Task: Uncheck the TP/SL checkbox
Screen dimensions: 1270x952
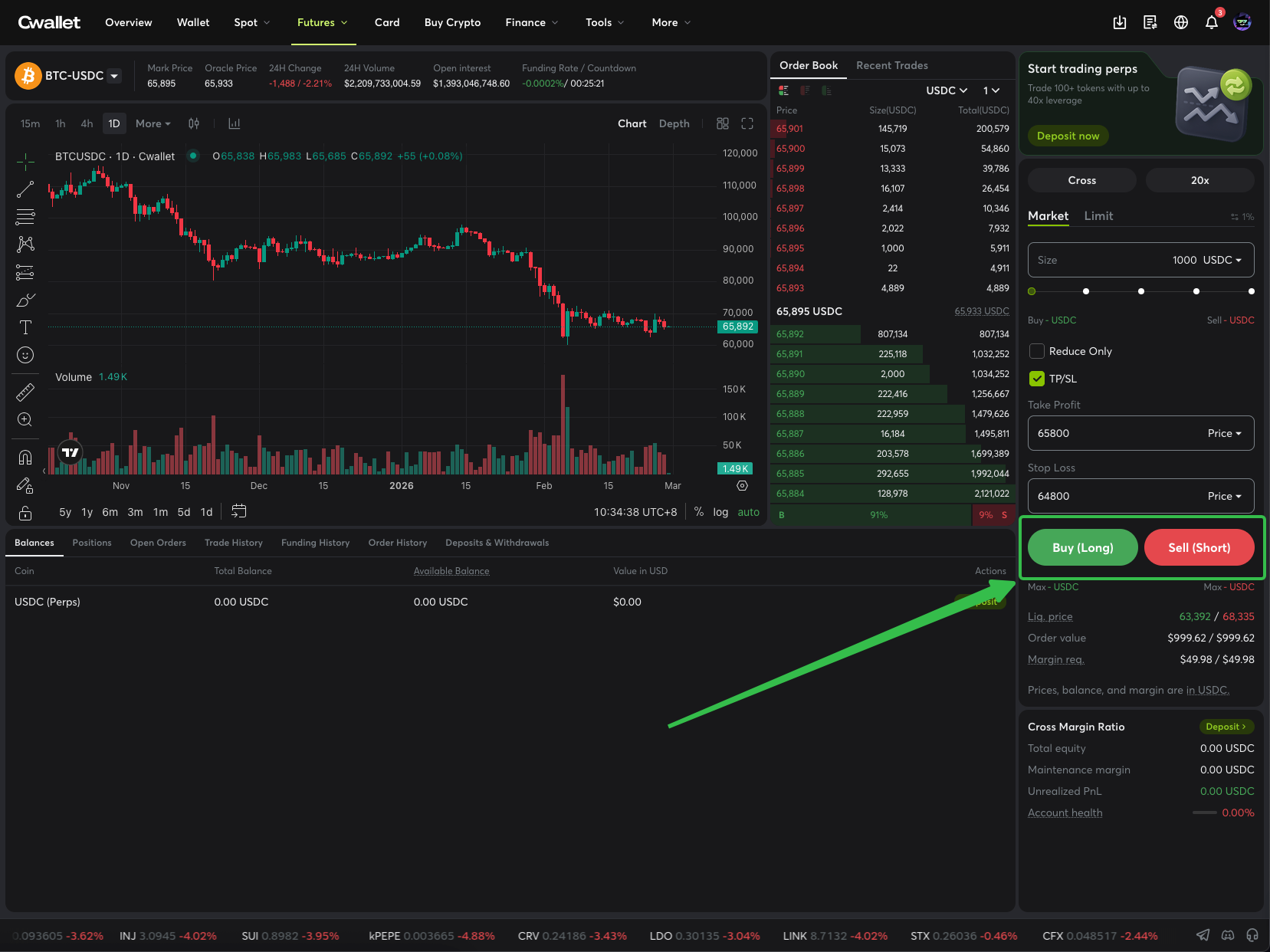Action: (x=1037, y=379)
